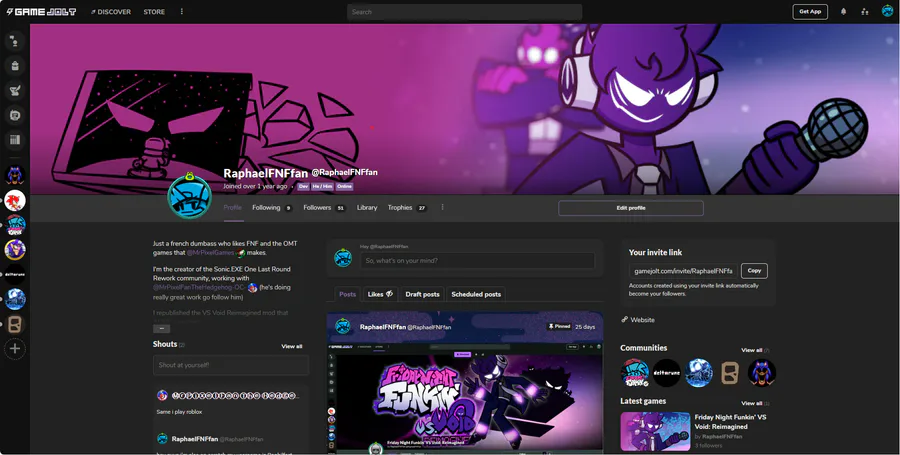The height and width of the screenshot is (455, 900).
Task: Click the "Shout at yourself!" input
Action: point(231,365)
